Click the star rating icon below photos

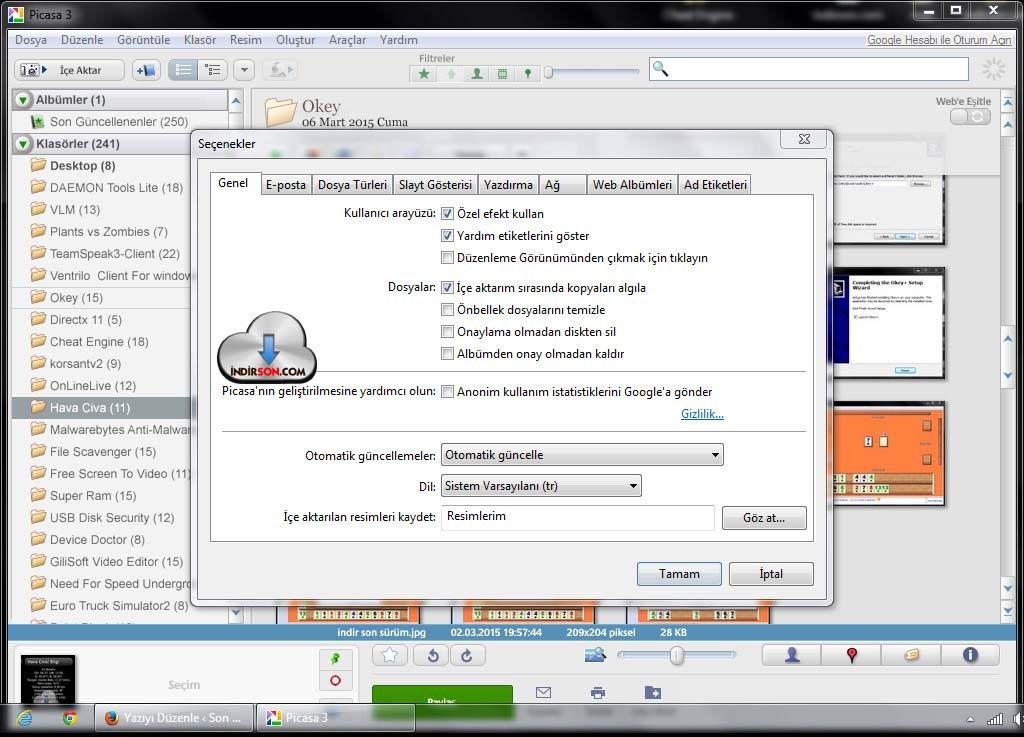[390, 655]
